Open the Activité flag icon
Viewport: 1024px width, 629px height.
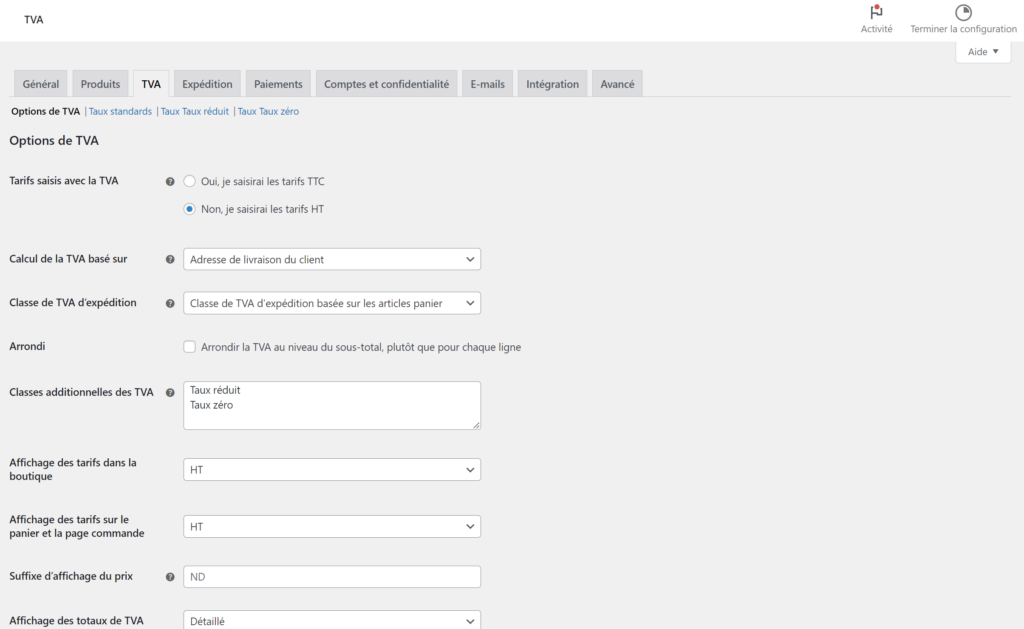[876, 12]
